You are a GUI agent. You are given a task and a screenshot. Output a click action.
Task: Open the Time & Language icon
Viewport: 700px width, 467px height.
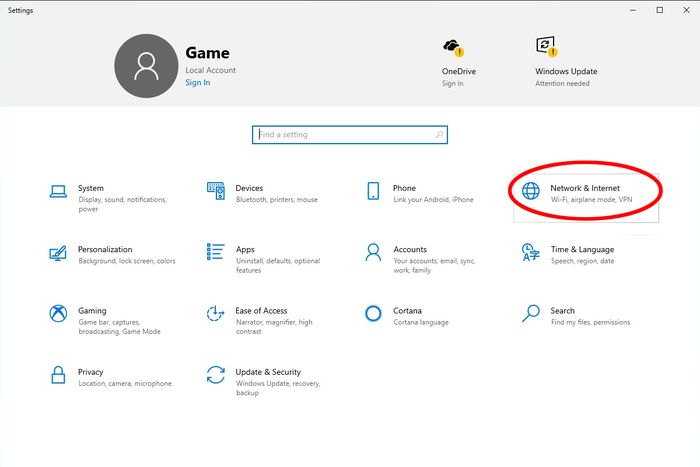pos(531,252)
